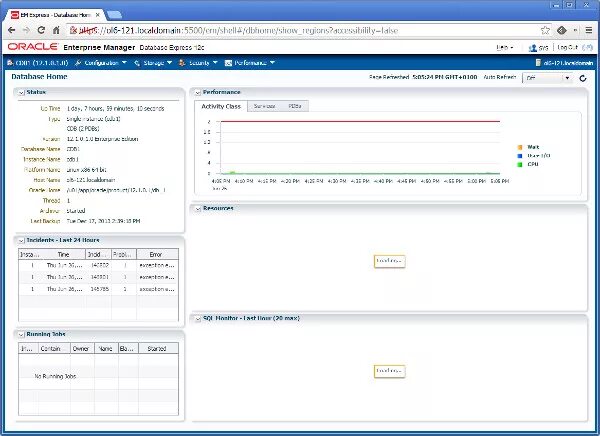Go back with the browser back arrow

coord(11,30)
